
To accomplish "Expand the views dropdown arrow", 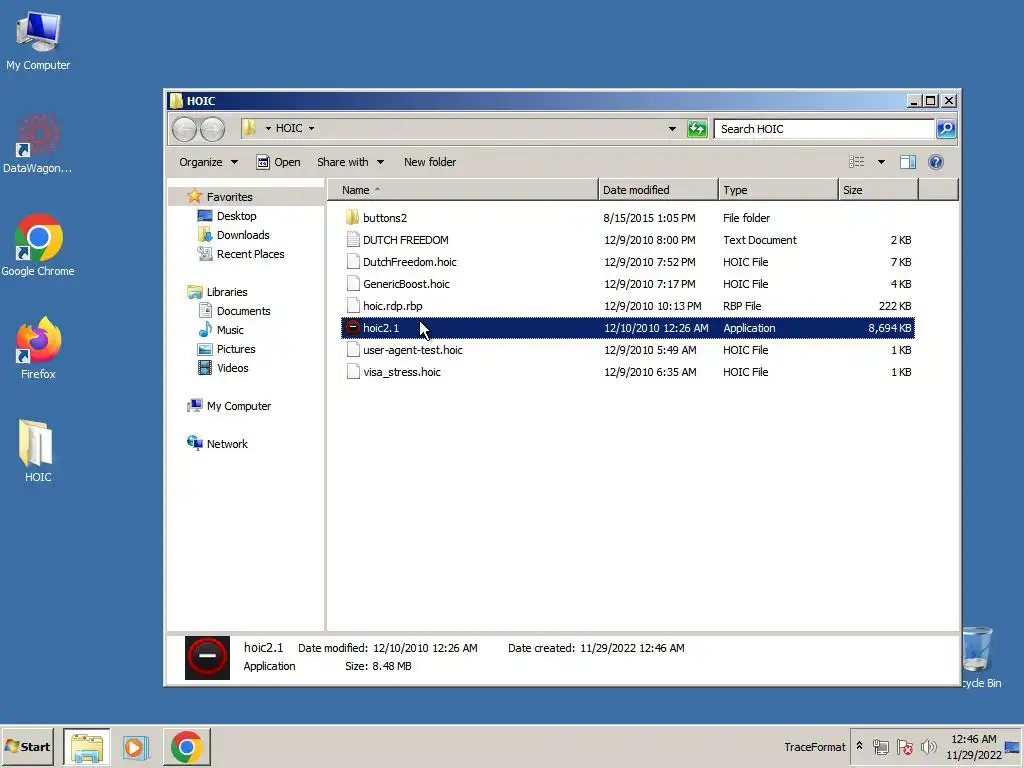I will point(881,162).
